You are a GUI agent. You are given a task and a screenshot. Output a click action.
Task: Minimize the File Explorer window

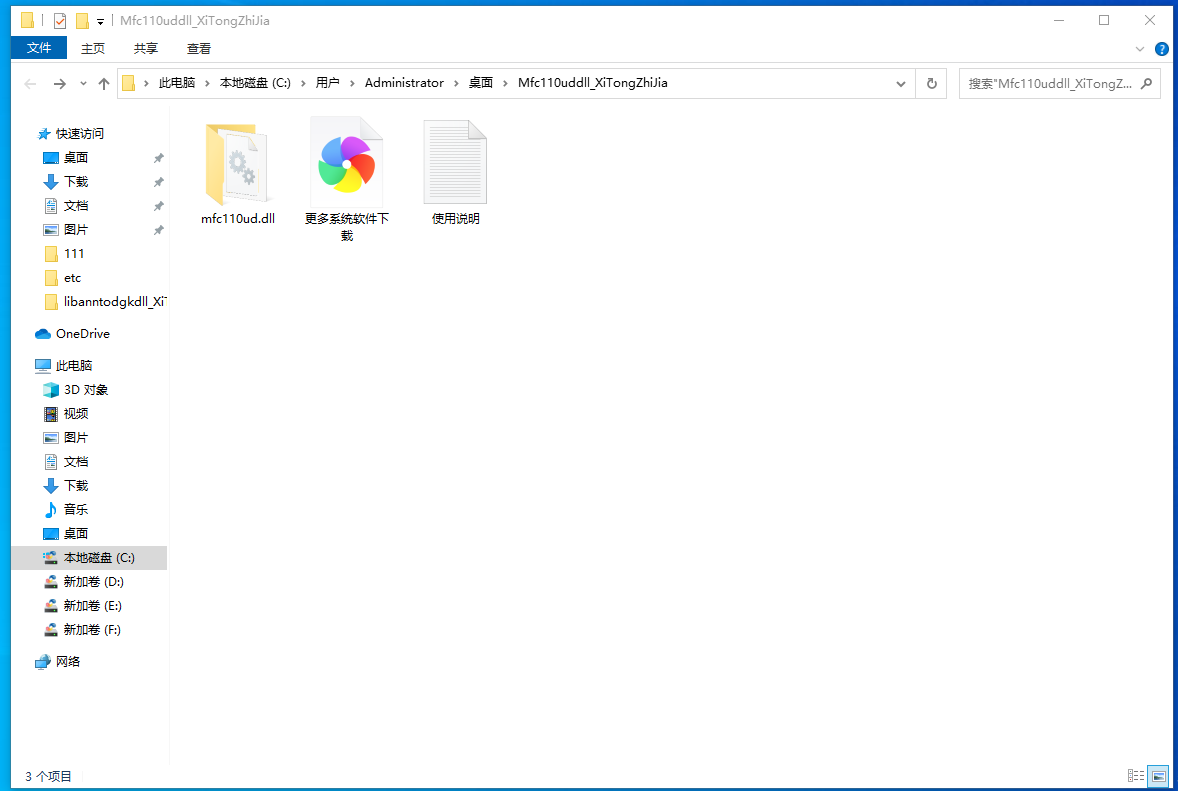(x=1059, y=20)
